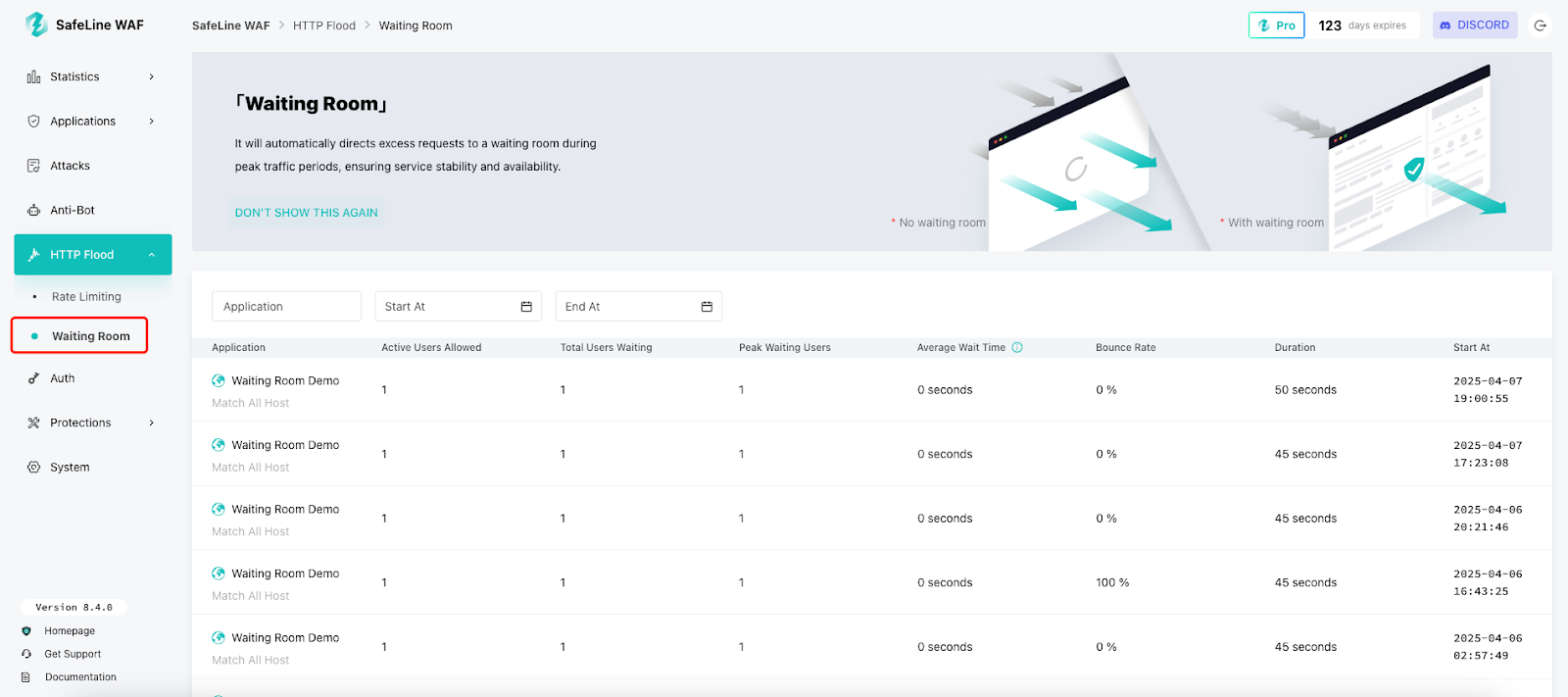Open the Anti-Bot menu item
Screen dimensions: 1568x697
coord(92,210)
